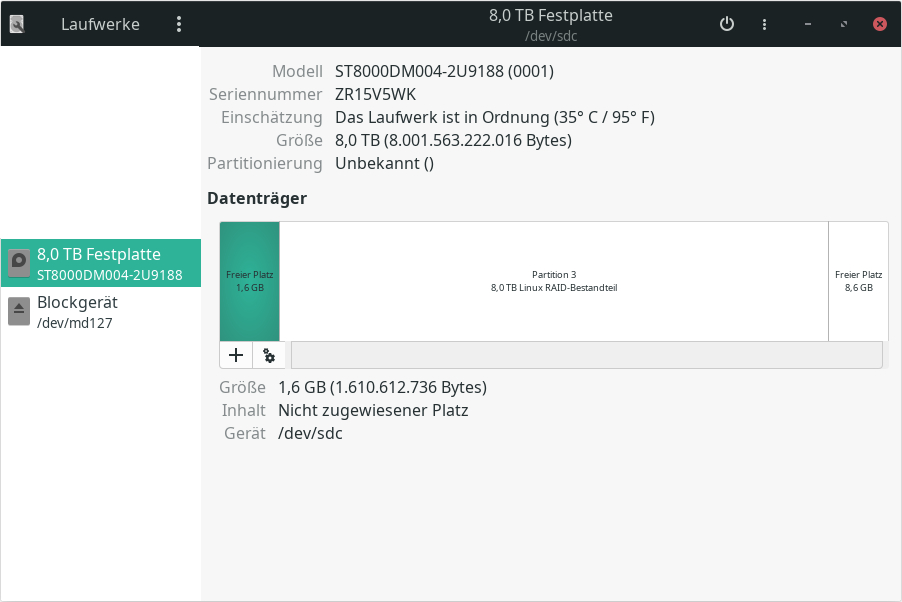
Task: Select Partition 3 Linux RAID block
Action: click(553, 281)
